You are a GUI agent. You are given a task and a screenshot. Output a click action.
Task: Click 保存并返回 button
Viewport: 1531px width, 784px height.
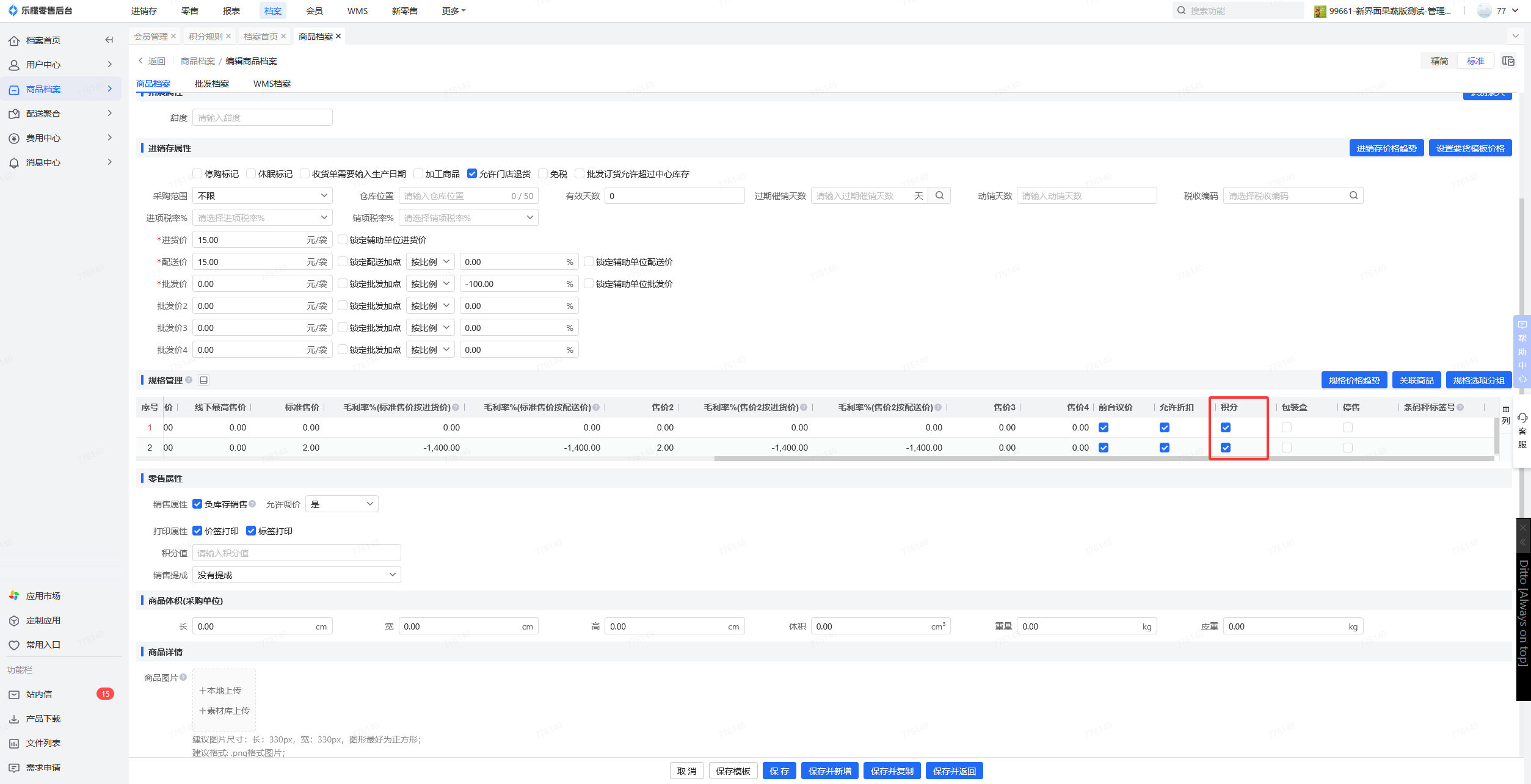coord(954,771)
